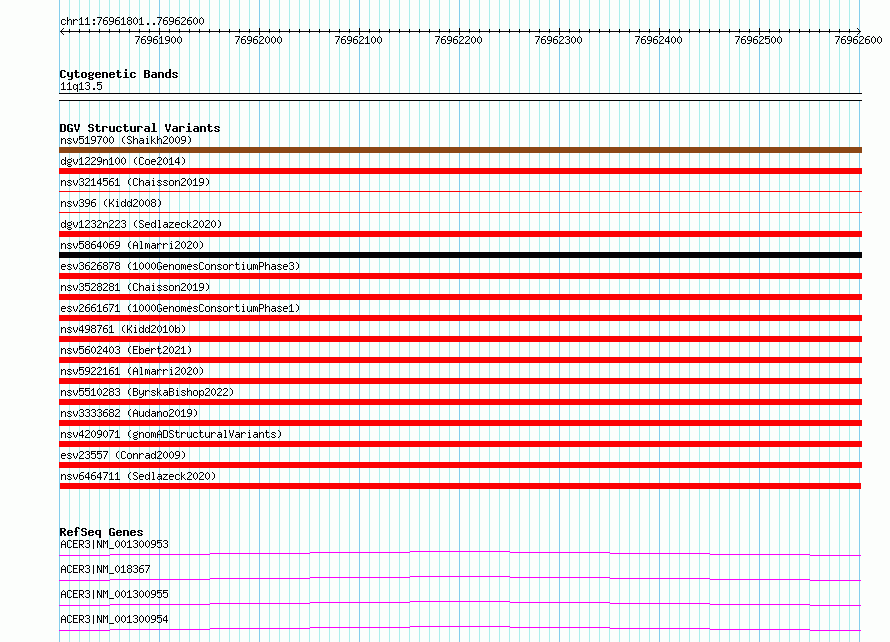Click the red bar of dgv1232n223
This screenshot has height=642, width=890.
460,234
